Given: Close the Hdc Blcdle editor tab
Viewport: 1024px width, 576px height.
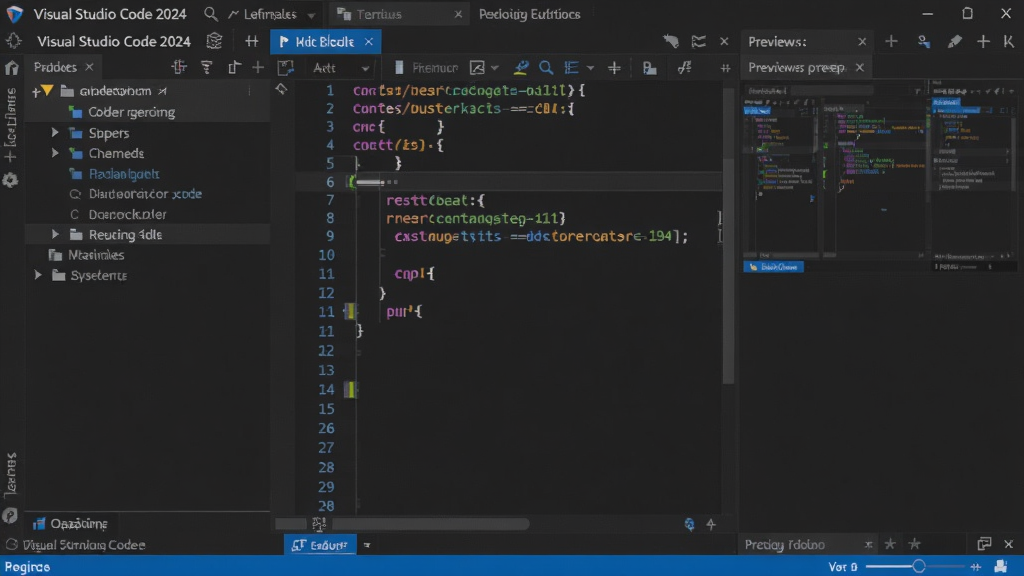Looking at the screenshot, I should tap(369, 42).
